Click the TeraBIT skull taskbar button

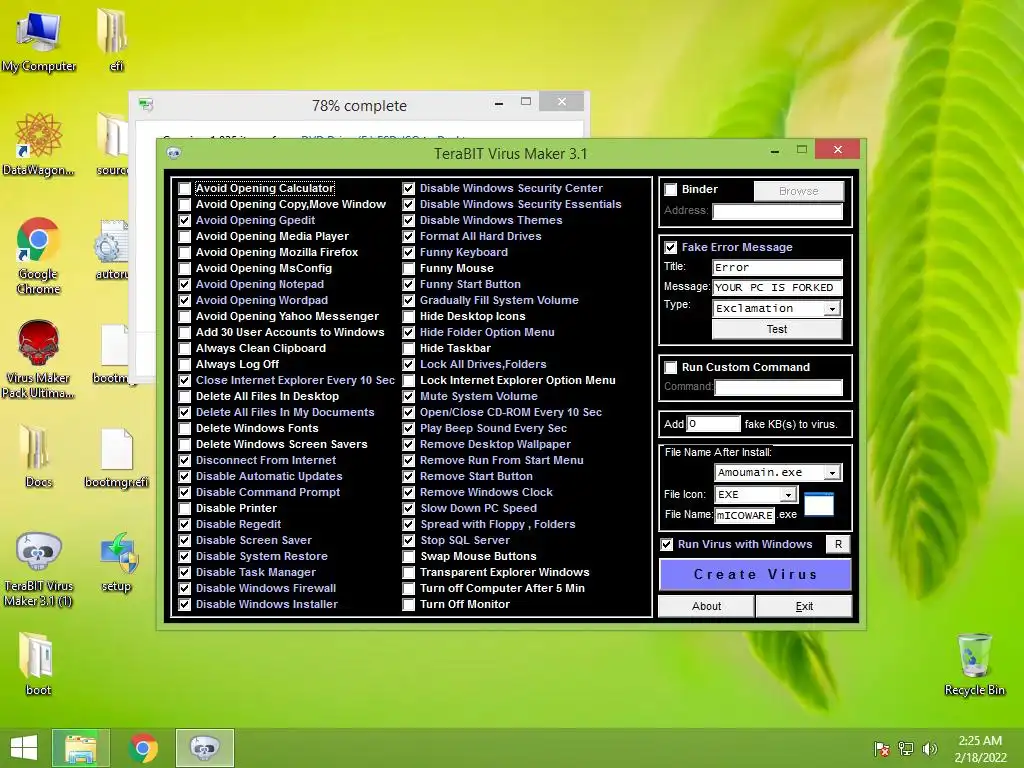click(204, 747)
